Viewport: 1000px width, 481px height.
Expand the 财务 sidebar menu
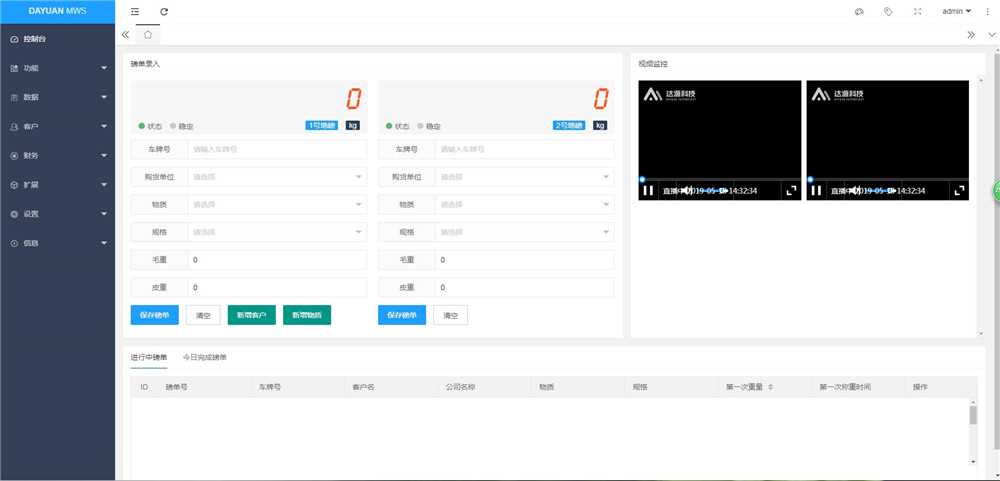57,156
